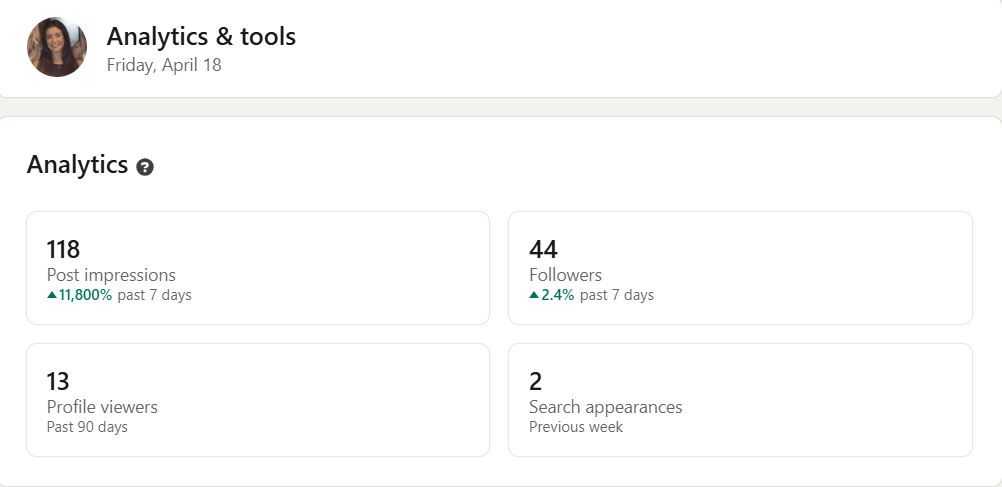The height and width of the screenshot is (487, 1002).
Task: Click the Analytics & tools page title
Action: click(x=201, y=37)
